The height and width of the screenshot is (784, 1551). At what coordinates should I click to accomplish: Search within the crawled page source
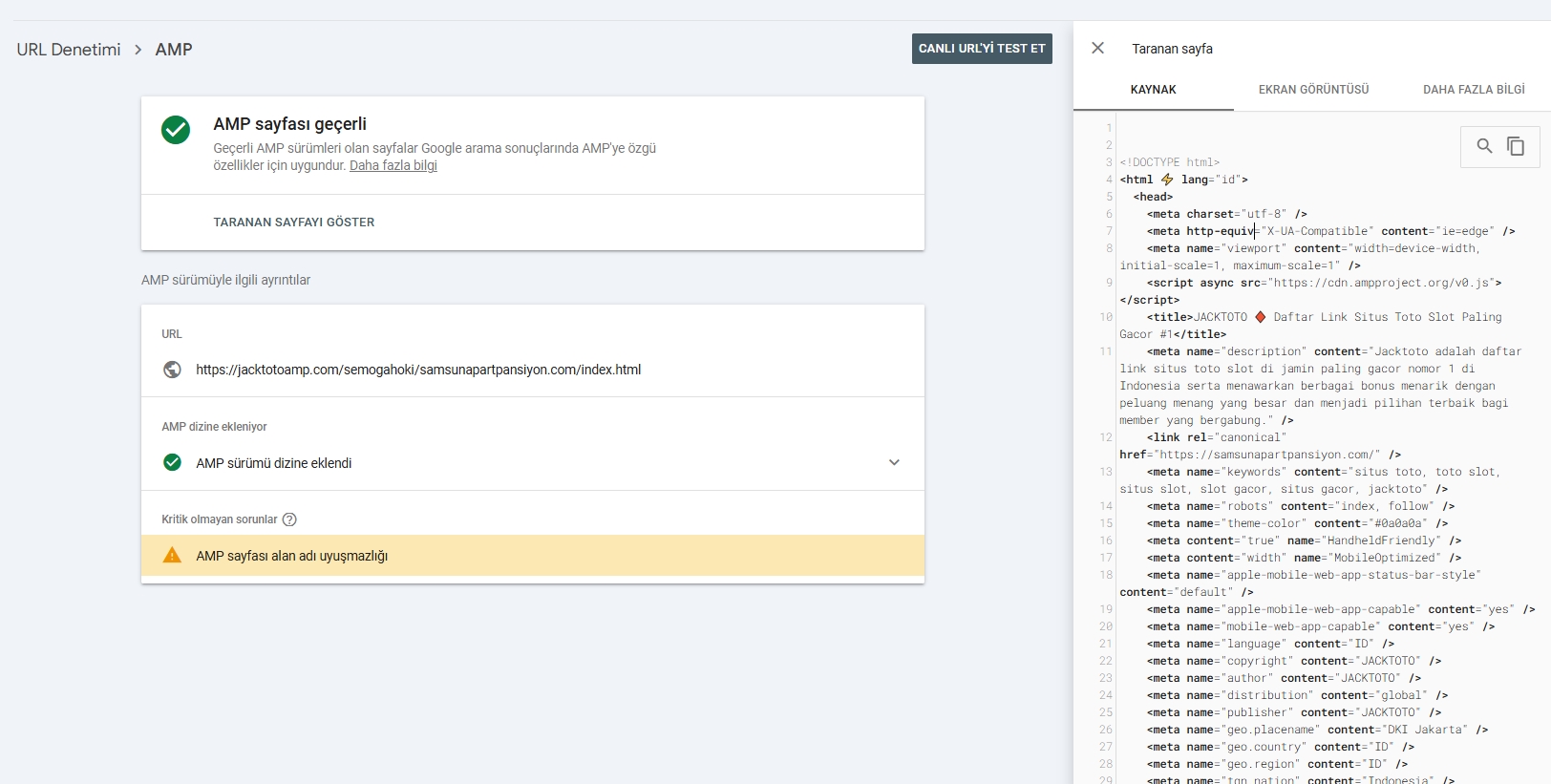[x=1484, y=146]
